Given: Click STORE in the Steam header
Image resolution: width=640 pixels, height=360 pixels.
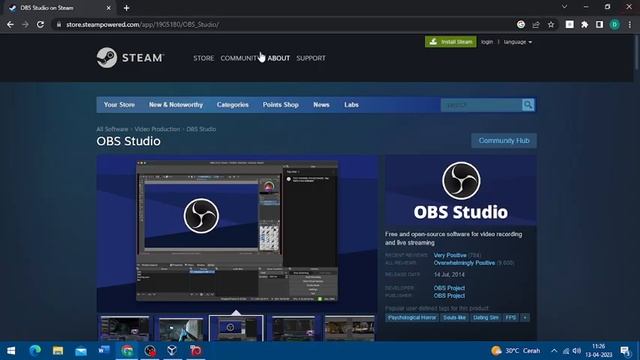Looking at the screenshot, I should 204,58.
